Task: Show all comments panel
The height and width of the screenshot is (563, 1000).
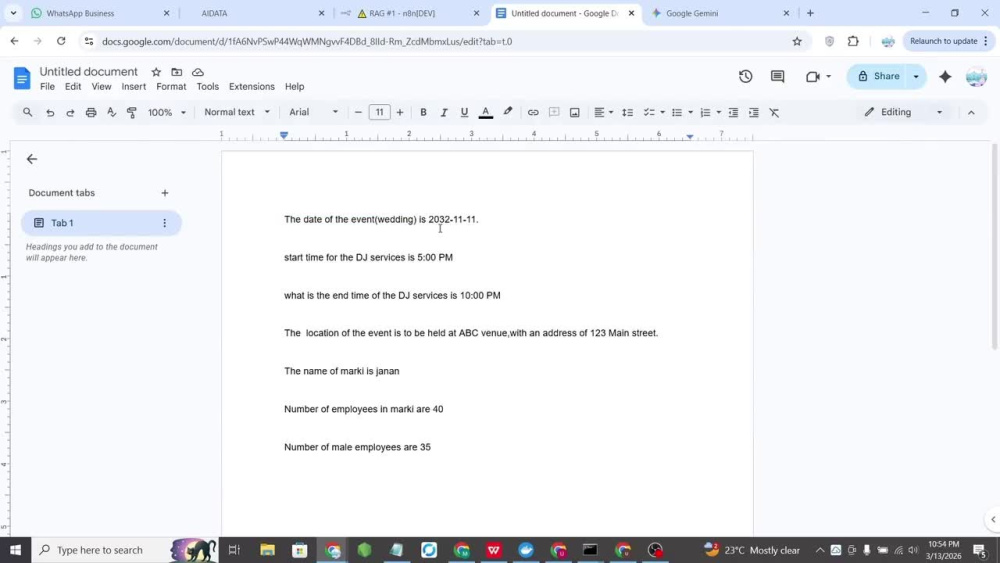Action: tap(777, 77)
